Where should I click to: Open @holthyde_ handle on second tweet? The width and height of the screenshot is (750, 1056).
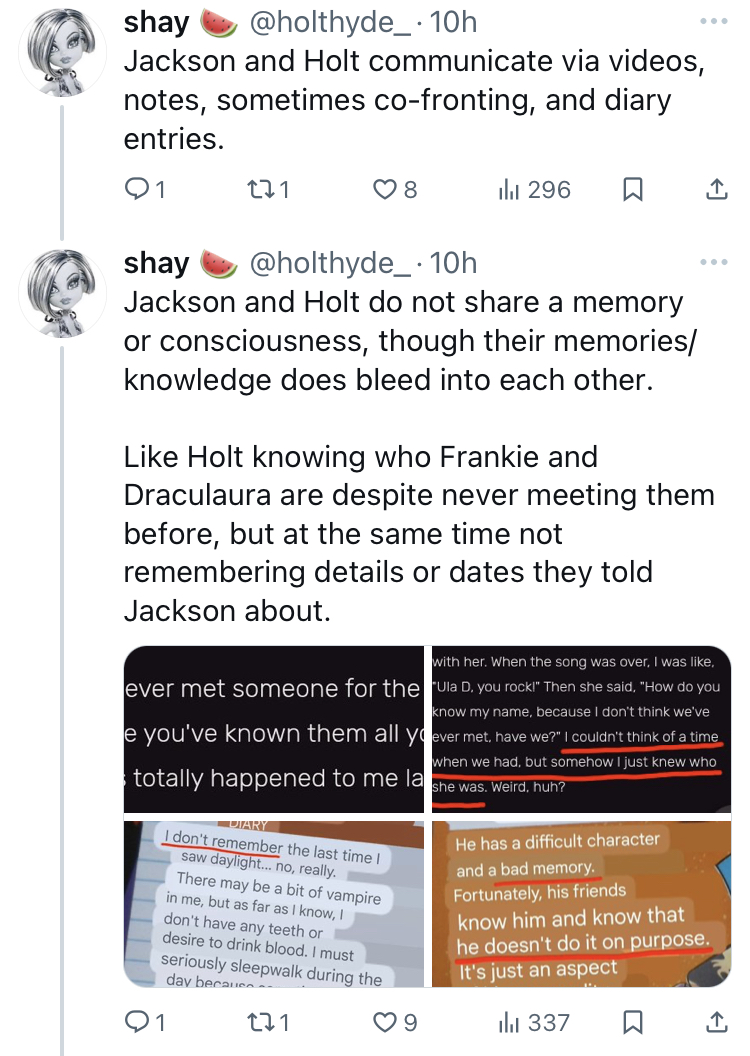coord(330,263)
